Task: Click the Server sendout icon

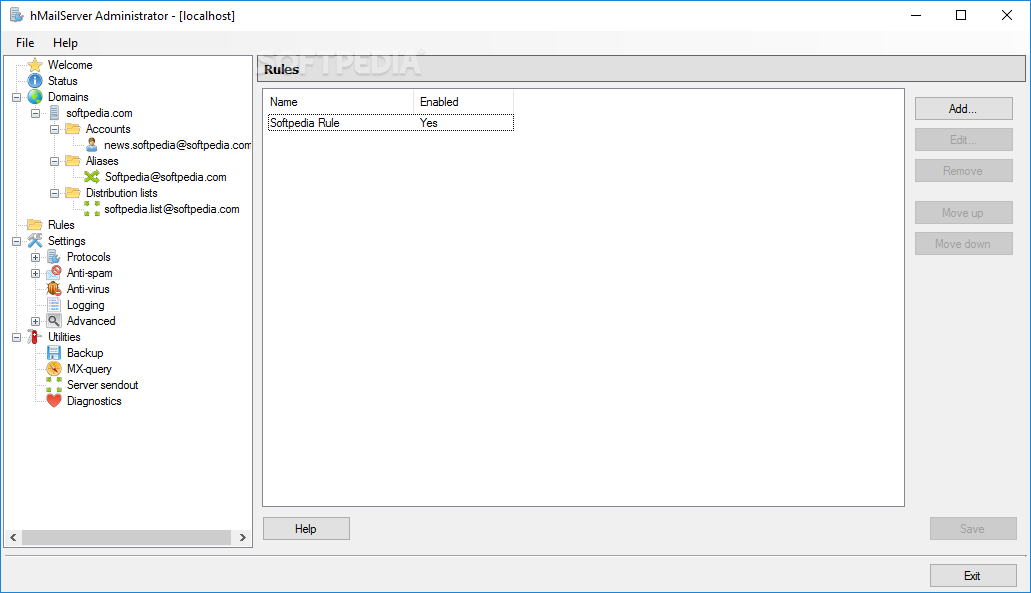Action: [x=54, y=385]
